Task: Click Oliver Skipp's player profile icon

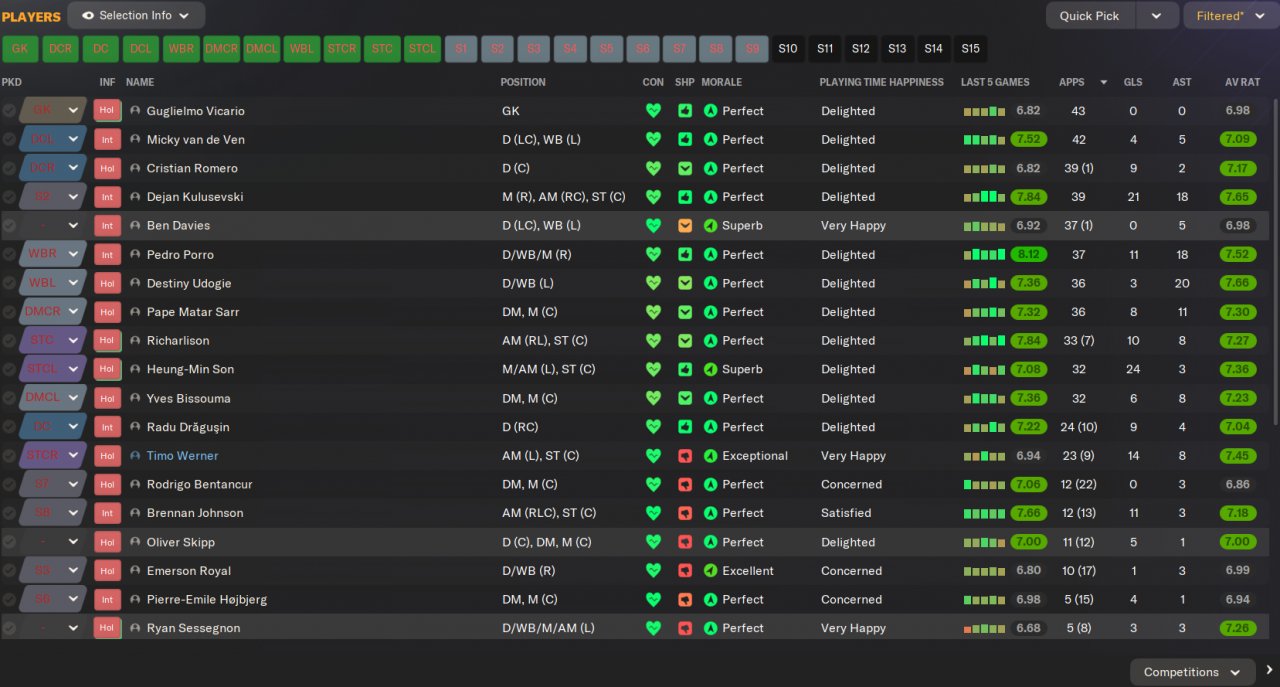Action: pyautogui.click(x=135, y=542)
